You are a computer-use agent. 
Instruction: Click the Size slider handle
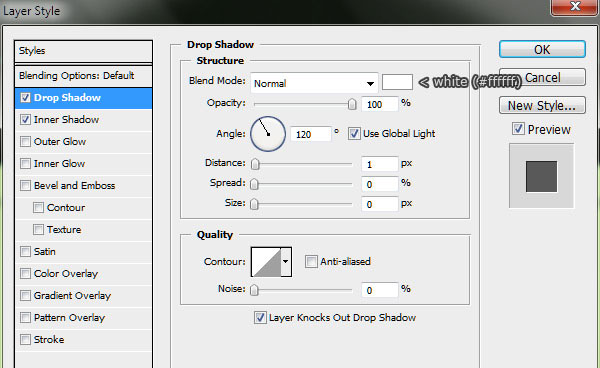pos(254,204)
